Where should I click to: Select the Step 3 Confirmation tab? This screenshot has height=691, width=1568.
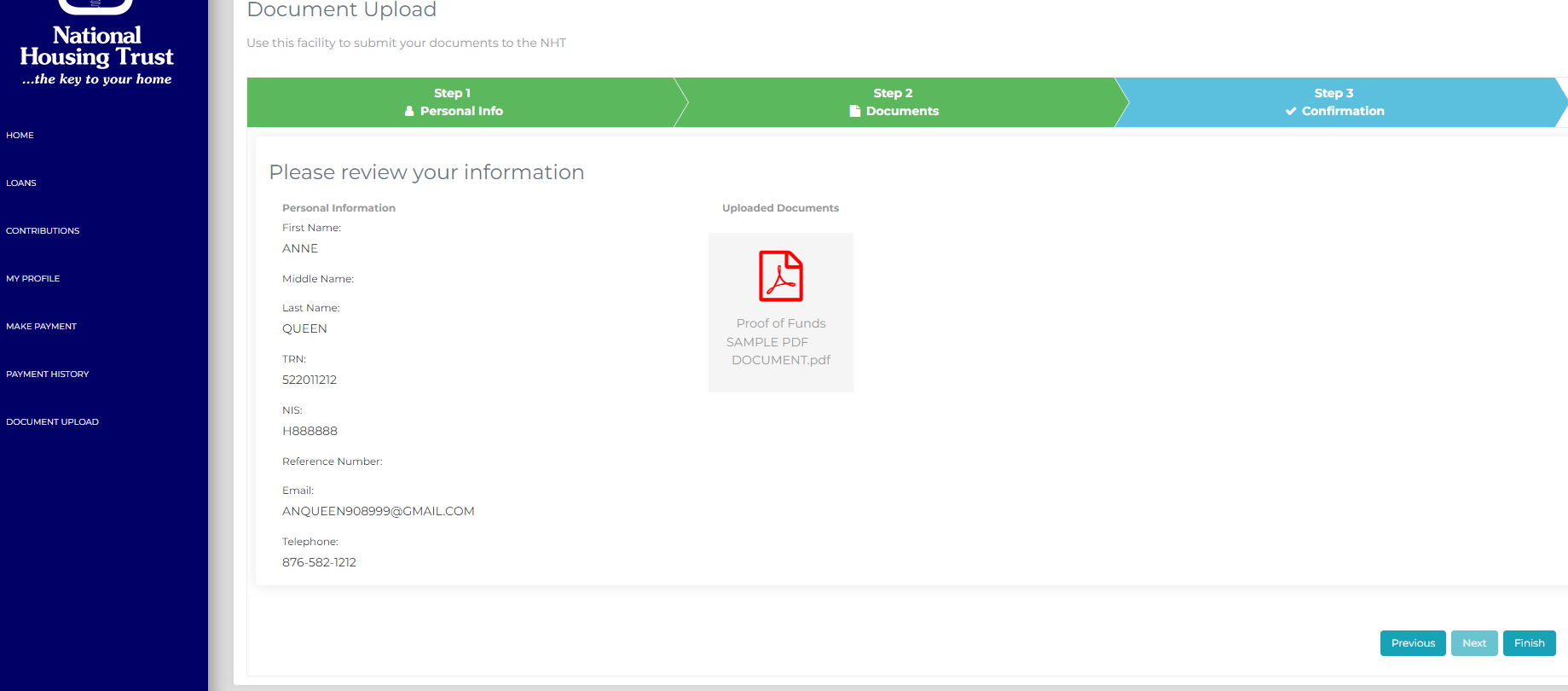coord(1335,102)
